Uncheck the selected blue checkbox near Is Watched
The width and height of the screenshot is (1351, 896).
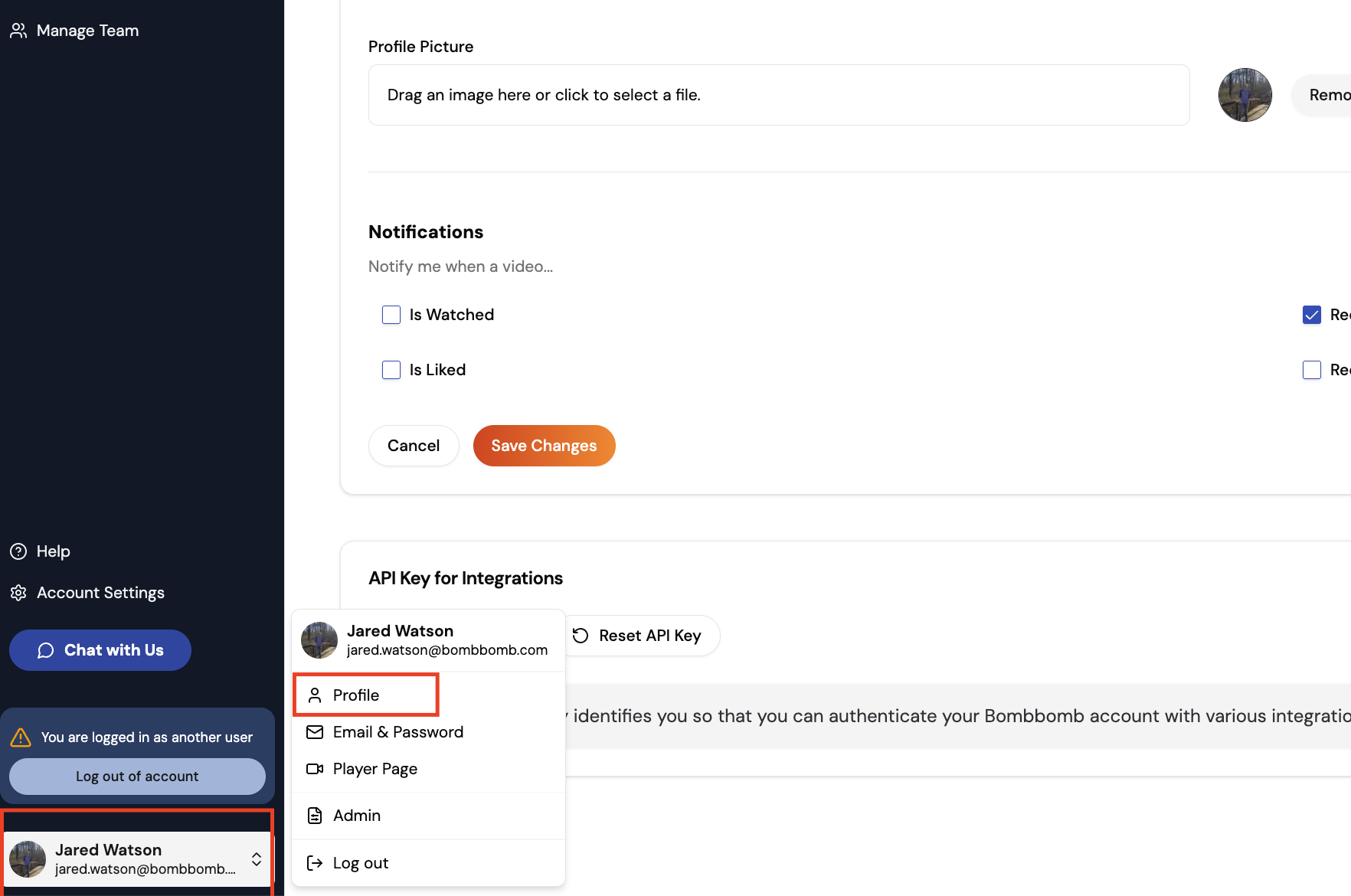[1312, 314]
